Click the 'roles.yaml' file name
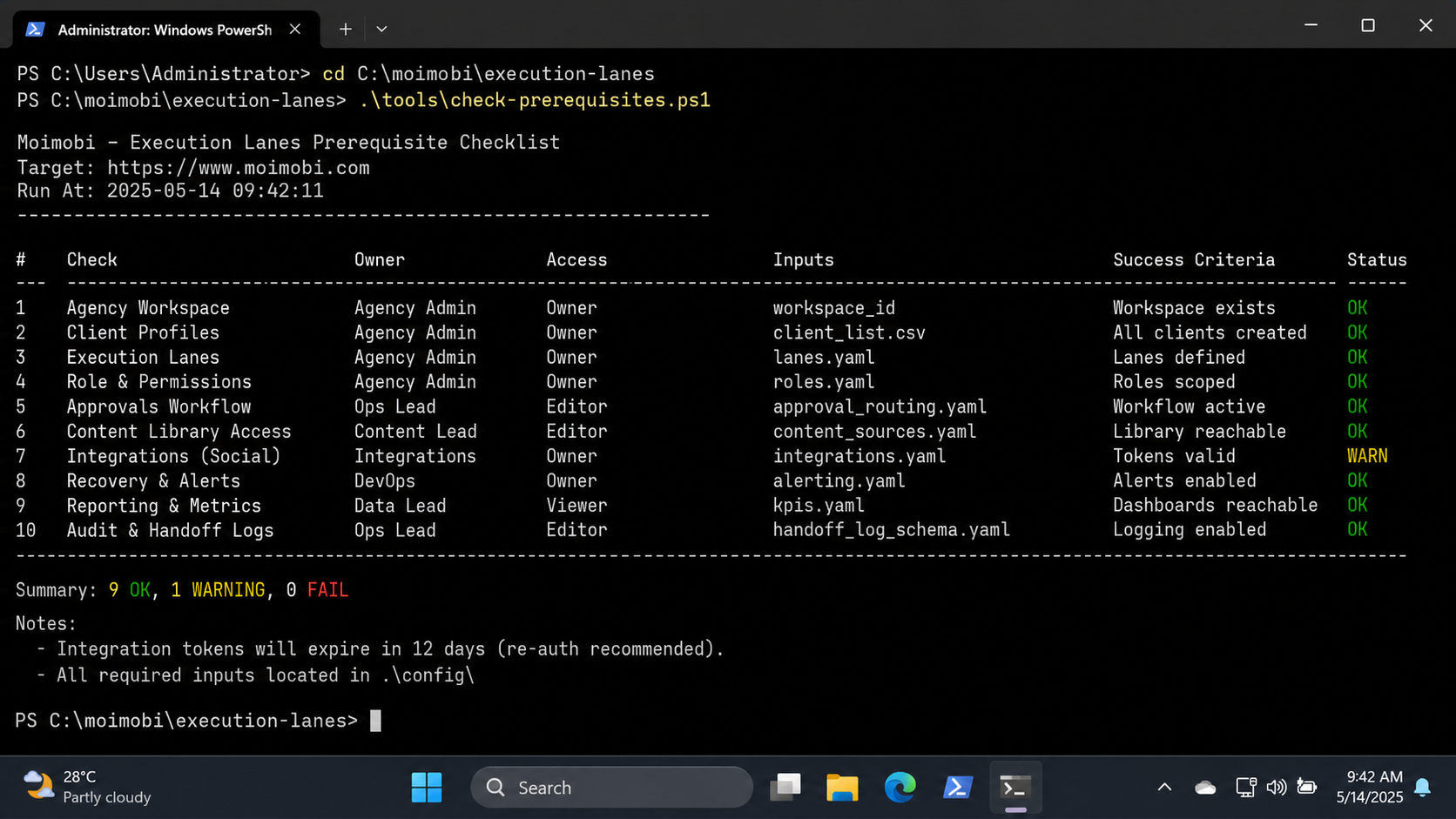This screenshot has width=1456, height=819. [x=824, y=382]
